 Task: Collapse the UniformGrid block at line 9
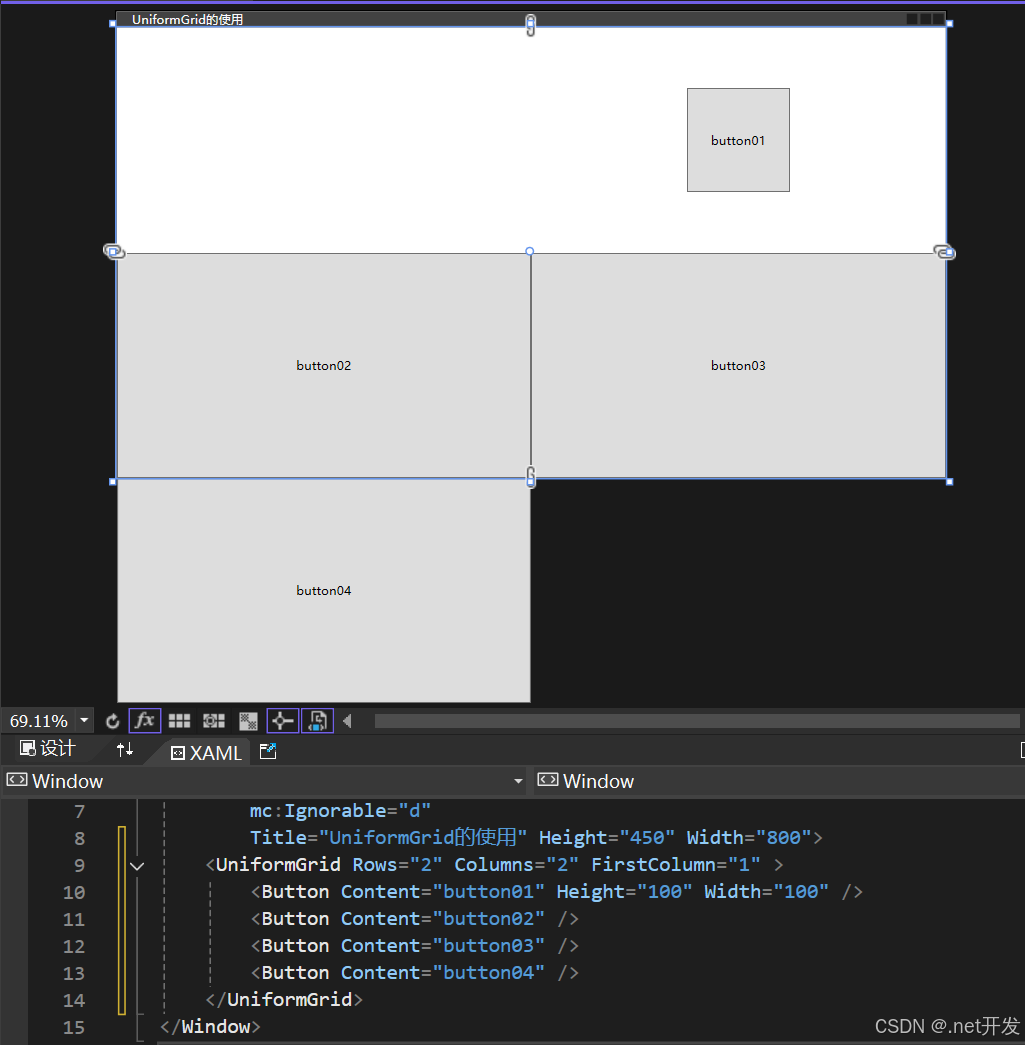point(137,866)
